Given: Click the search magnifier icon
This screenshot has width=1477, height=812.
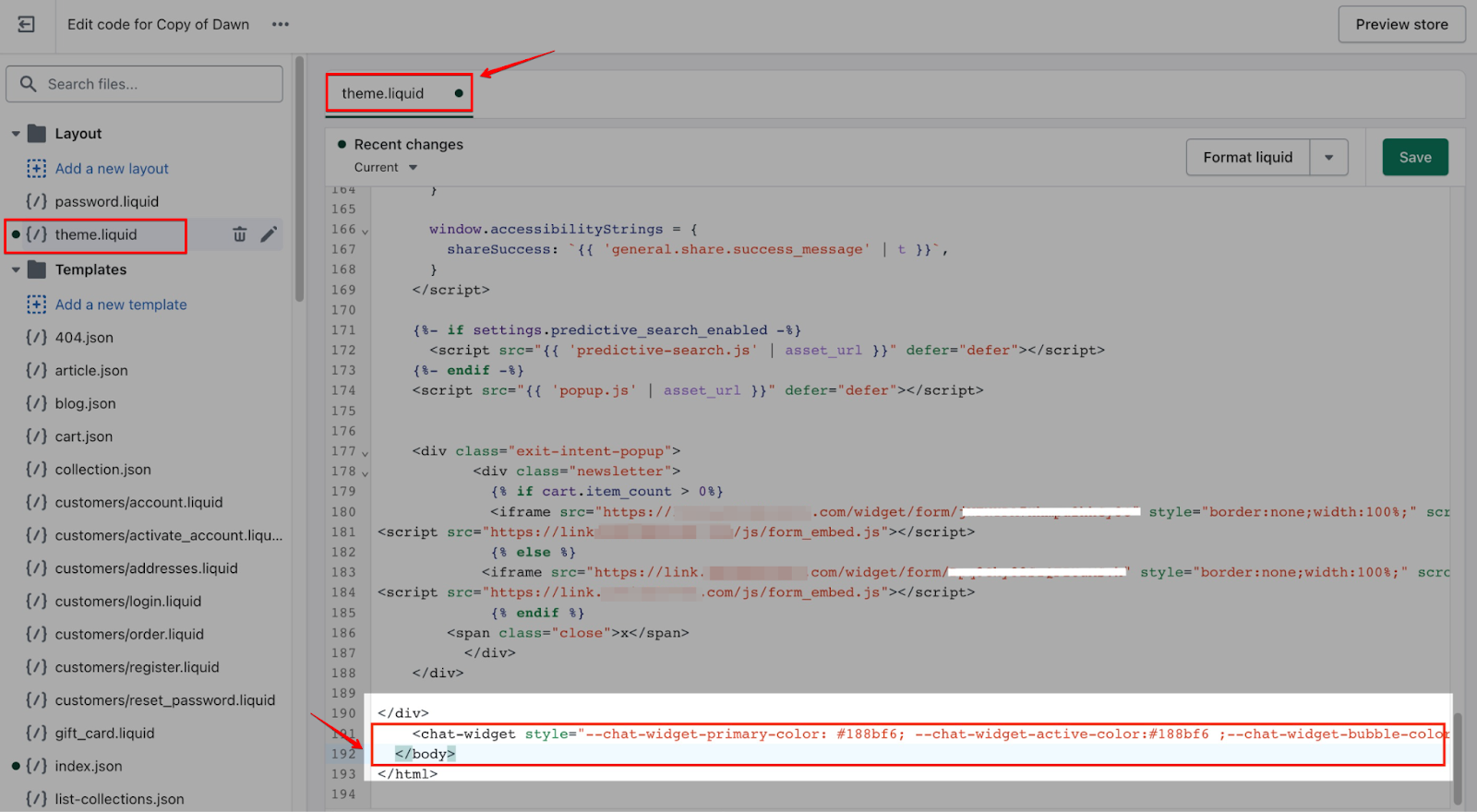Looking at the screenshot, I should [x=29, y=84].
